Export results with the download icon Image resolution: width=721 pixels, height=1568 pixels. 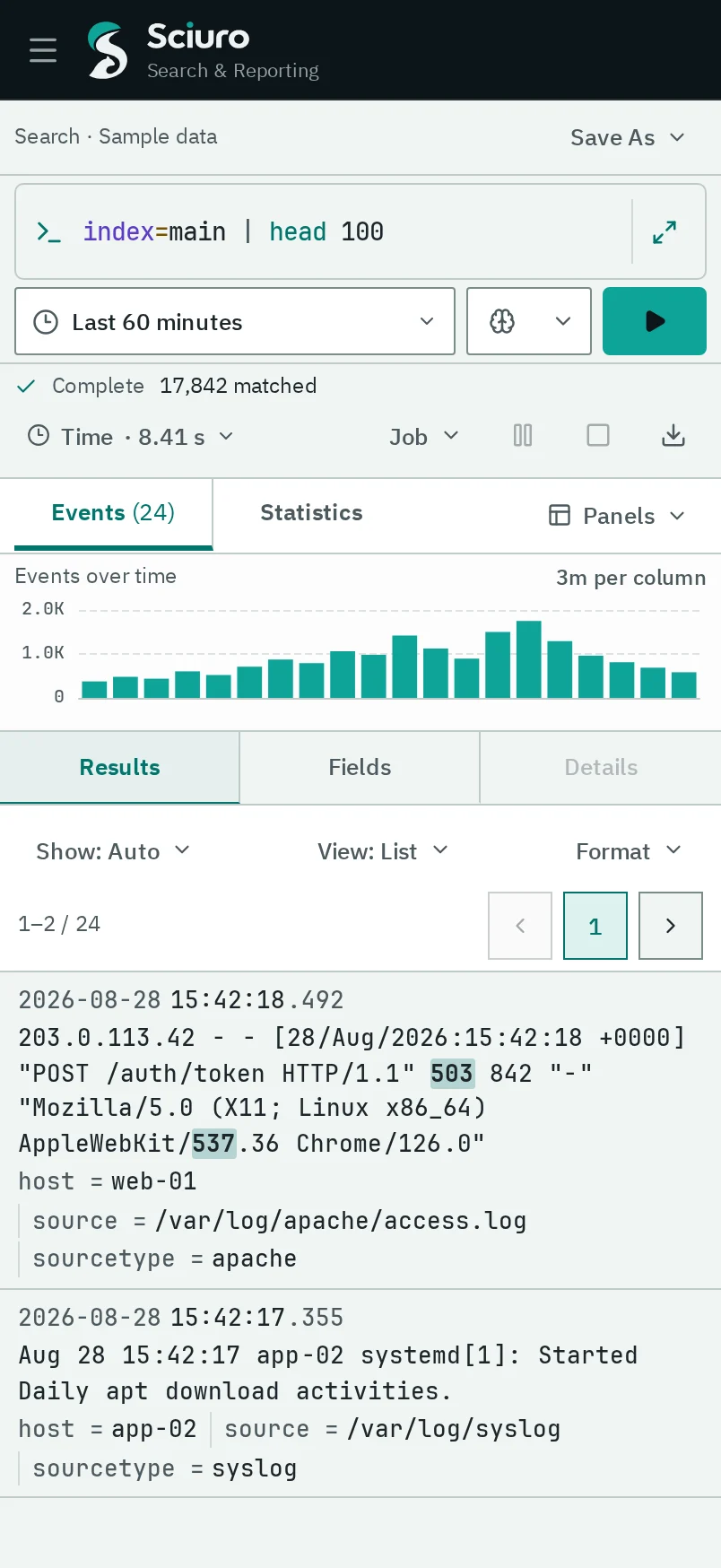673,436
